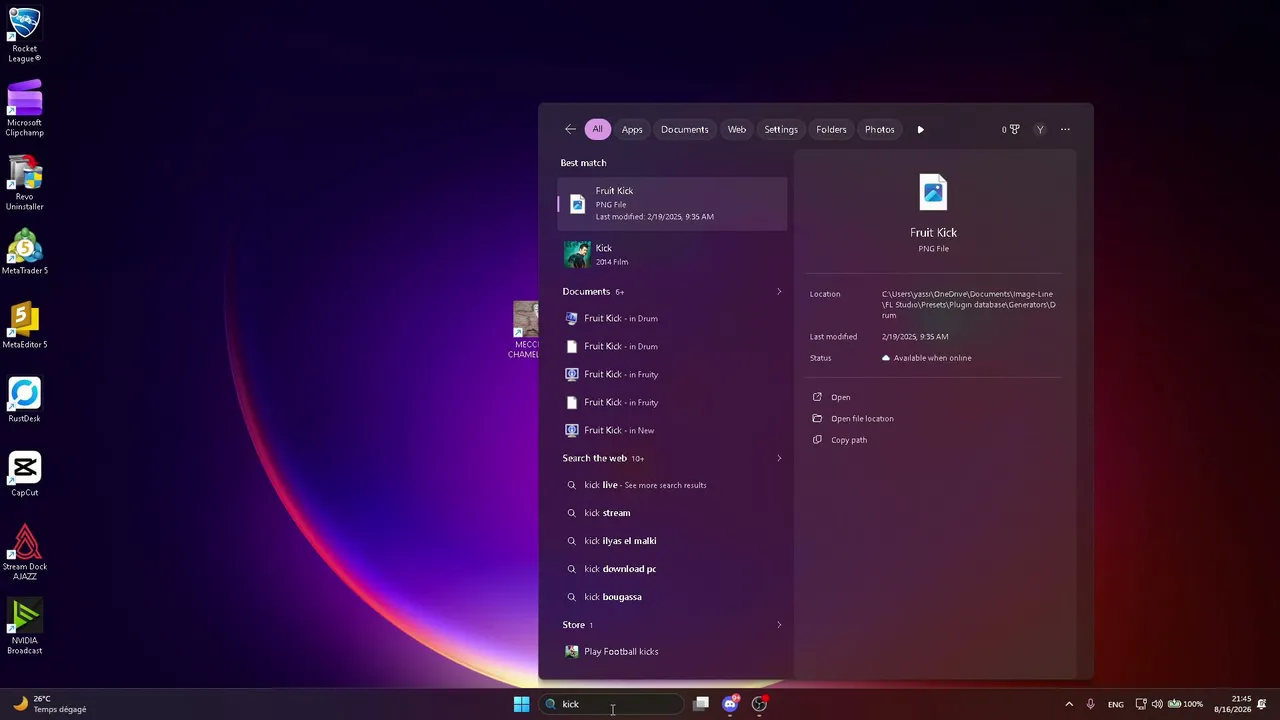The height and width of the screenshot is (720, 1280).
Task: Open the three-dot search options menu
Action: [x=1065, y=129]
